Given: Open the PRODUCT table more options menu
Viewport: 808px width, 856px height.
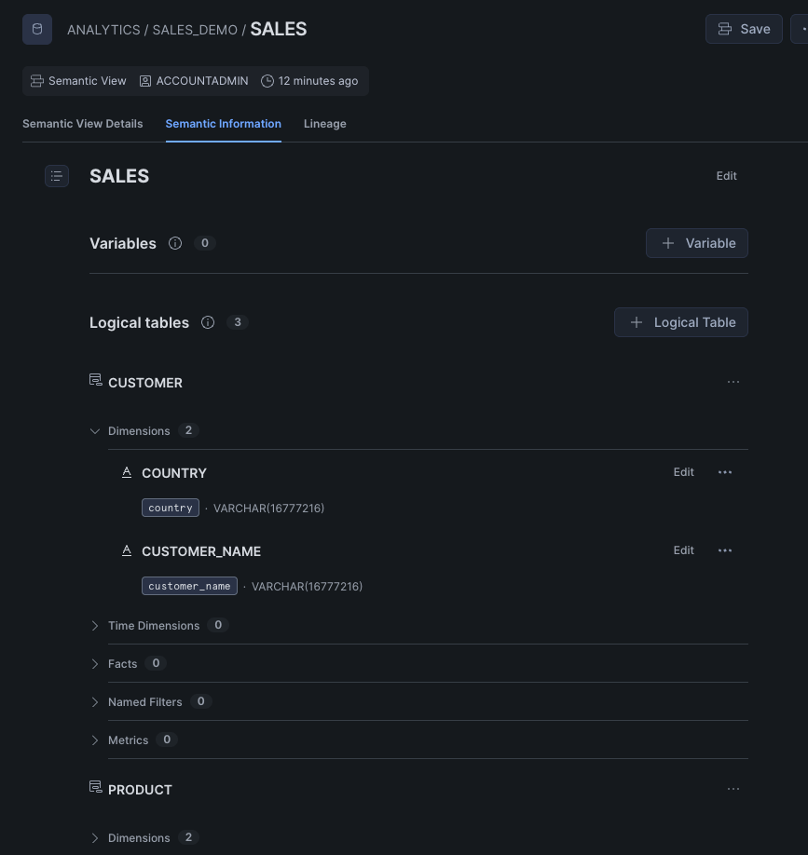Looking at the screenshot, I should click(x=733, y=789).
